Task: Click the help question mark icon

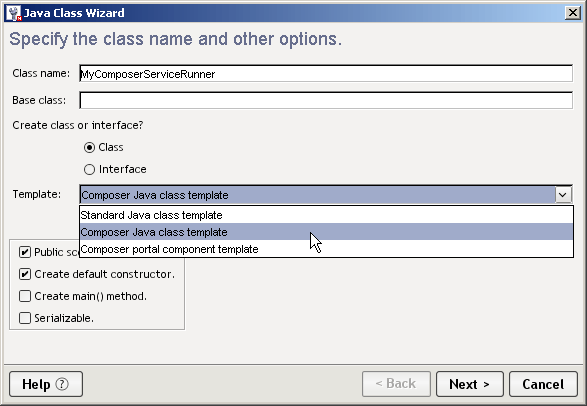Action: coord(62,384)
